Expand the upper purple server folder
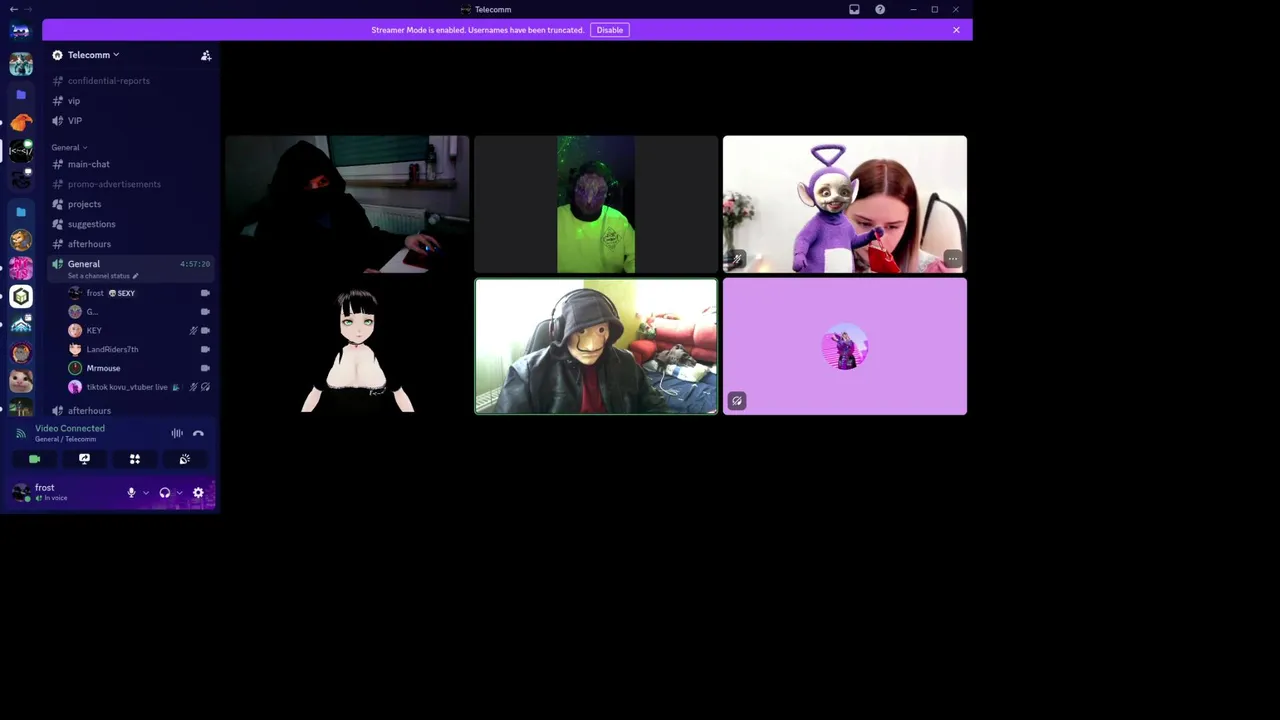The image size is (1280, 720). pos(21,95)
